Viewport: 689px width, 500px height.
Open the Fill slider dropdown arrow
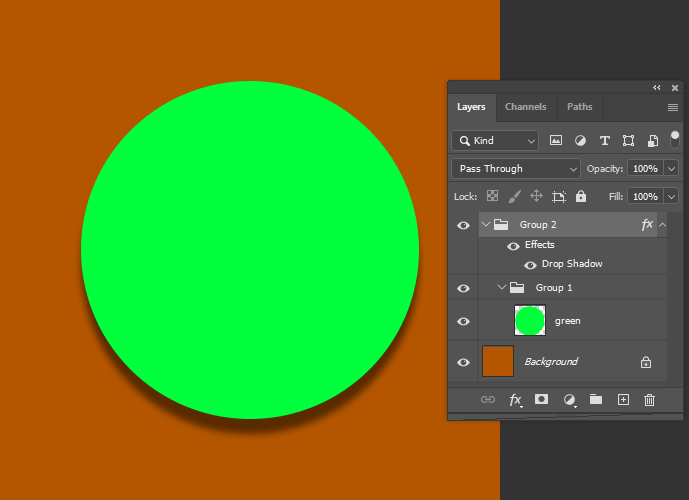point(671,197)
